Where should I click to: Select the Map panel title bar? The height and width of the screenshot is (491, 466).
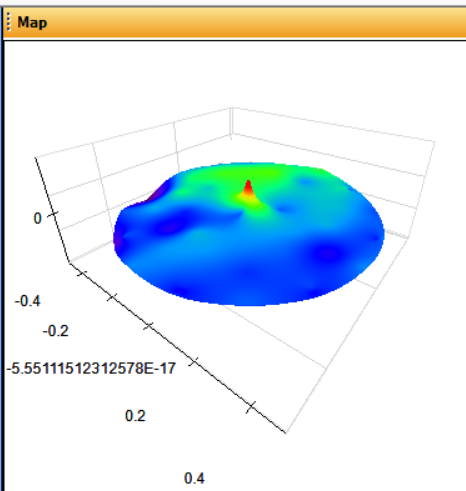coord(234,23)
